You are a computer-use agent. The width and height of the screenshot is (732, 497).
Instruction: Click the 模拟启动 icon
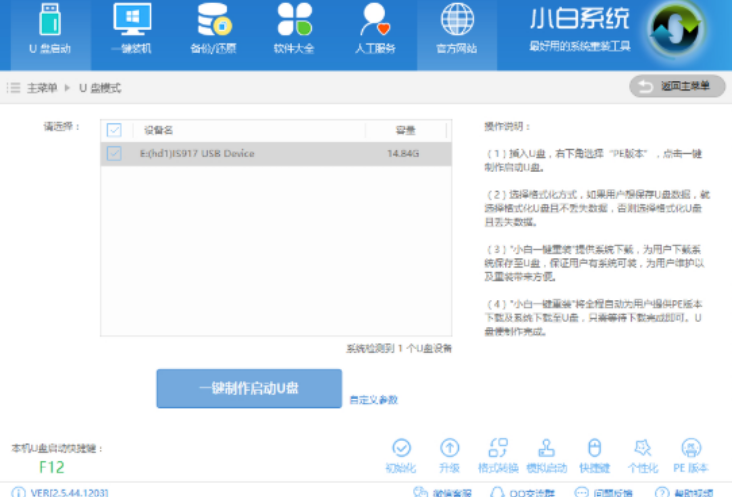point(546,454)
